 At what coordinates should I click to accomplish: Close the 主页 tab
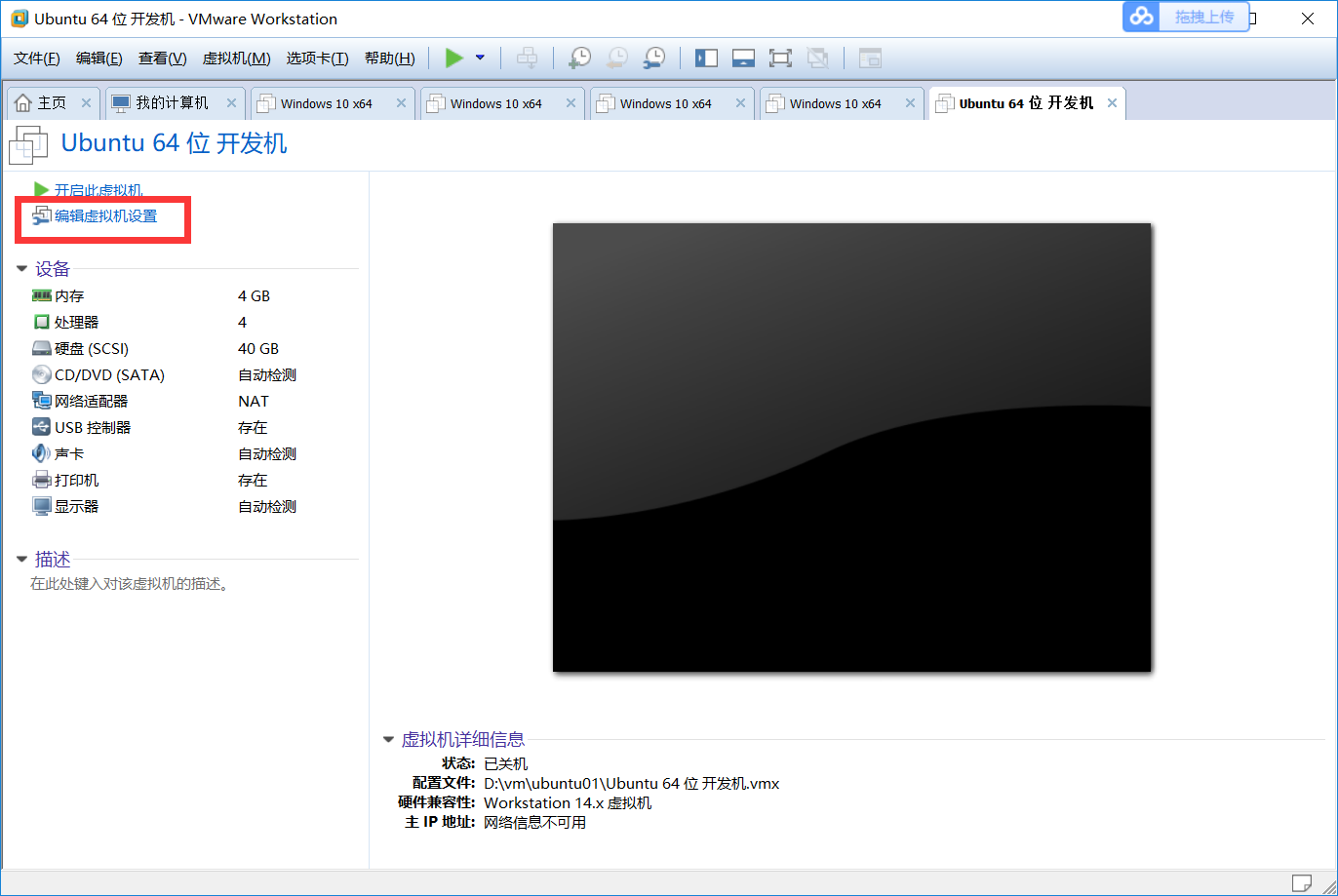(x=86, y=103)
